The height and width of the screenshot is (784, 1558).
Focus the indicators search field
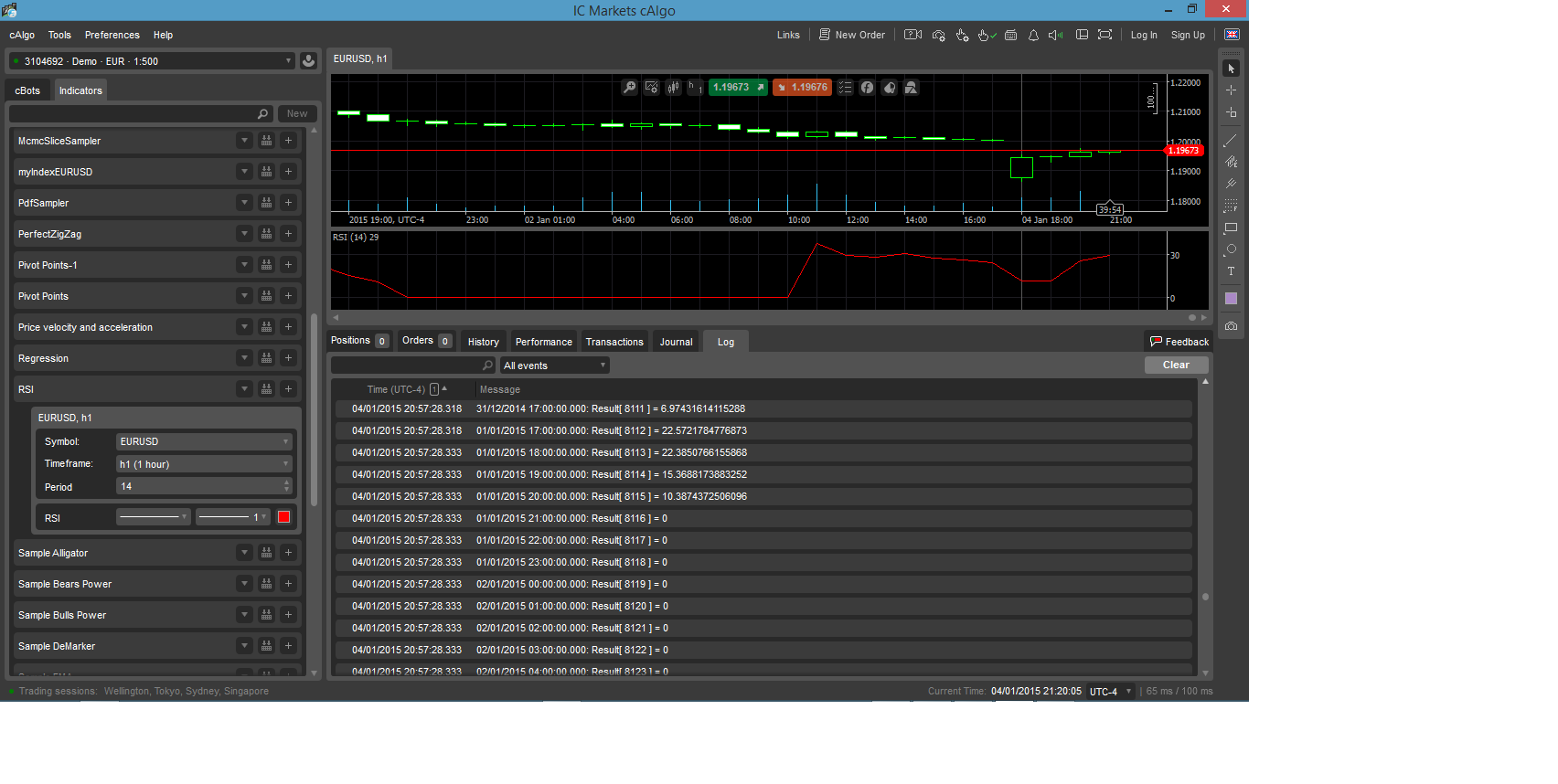point(141,113)
